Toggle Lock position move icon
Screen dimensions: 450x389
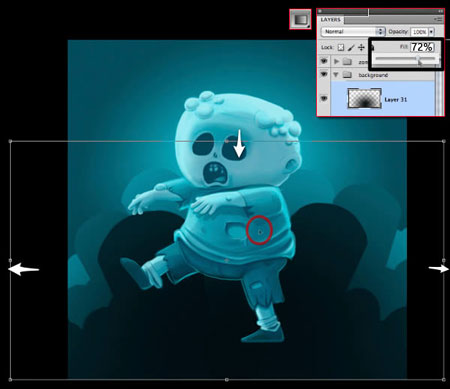click(361, 48)
